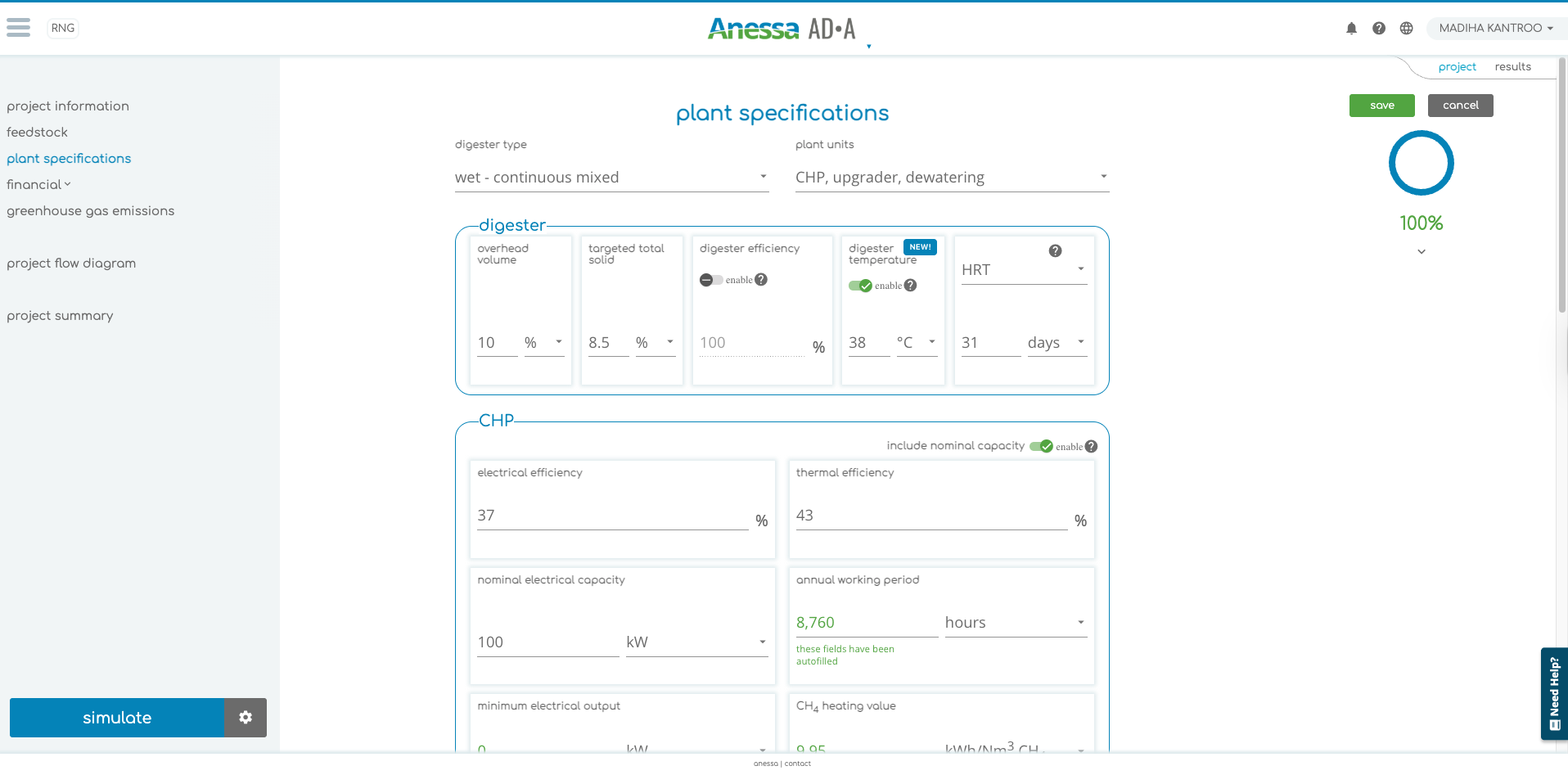Viewport: 1568px width, 775px height.
Task: Edit HRT value 31
Action: click(x=991, y=343)
